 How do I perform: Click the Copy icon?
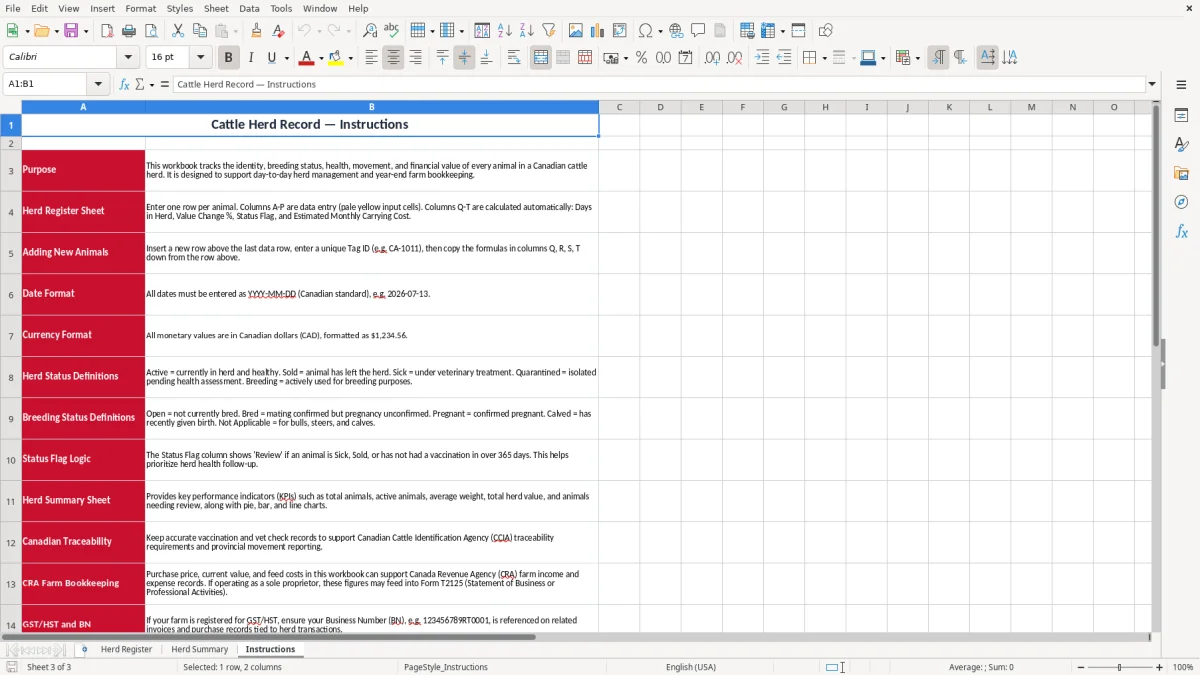tap(199, 31)
